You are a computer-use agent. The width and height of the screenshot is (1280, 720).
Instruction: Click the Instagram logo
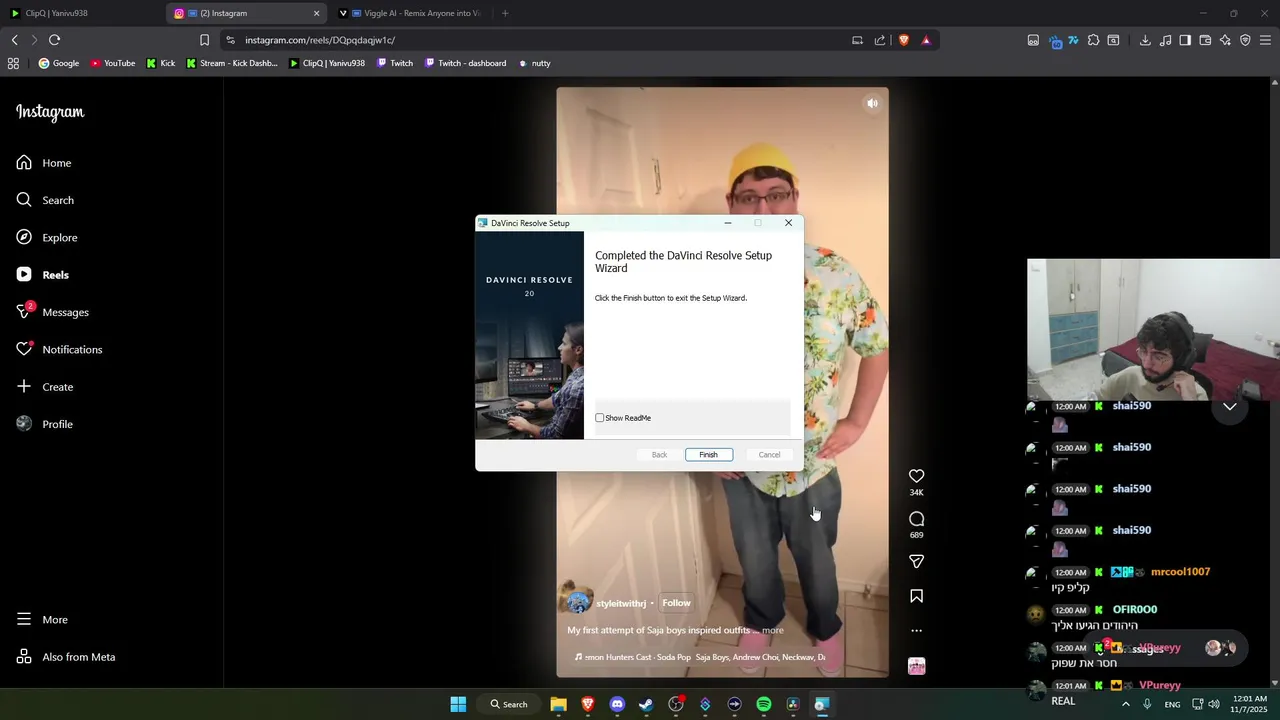[50, 112]
